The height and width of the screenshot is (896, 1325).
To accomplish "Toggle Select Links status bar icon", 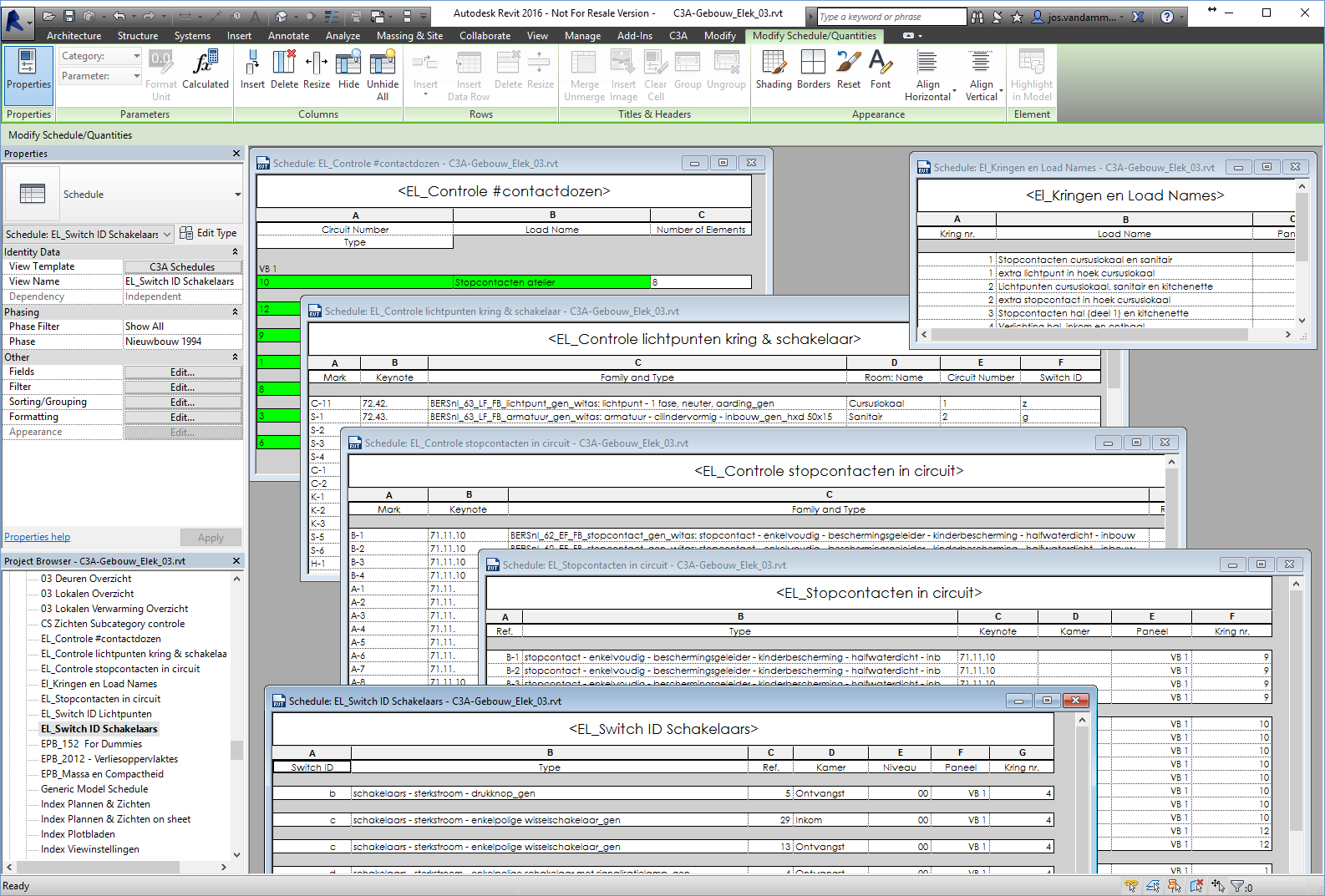I will tap(1131, 886).
